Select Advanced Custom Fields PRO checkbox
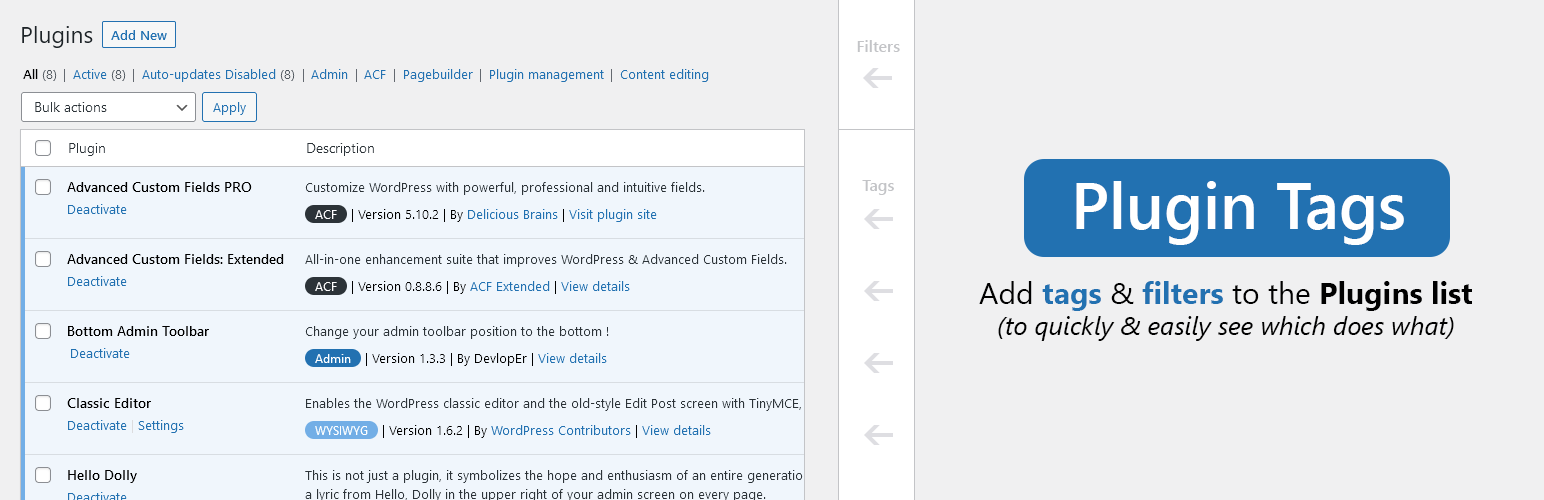This screenshot has height=500, width=1544. point(43,187)
